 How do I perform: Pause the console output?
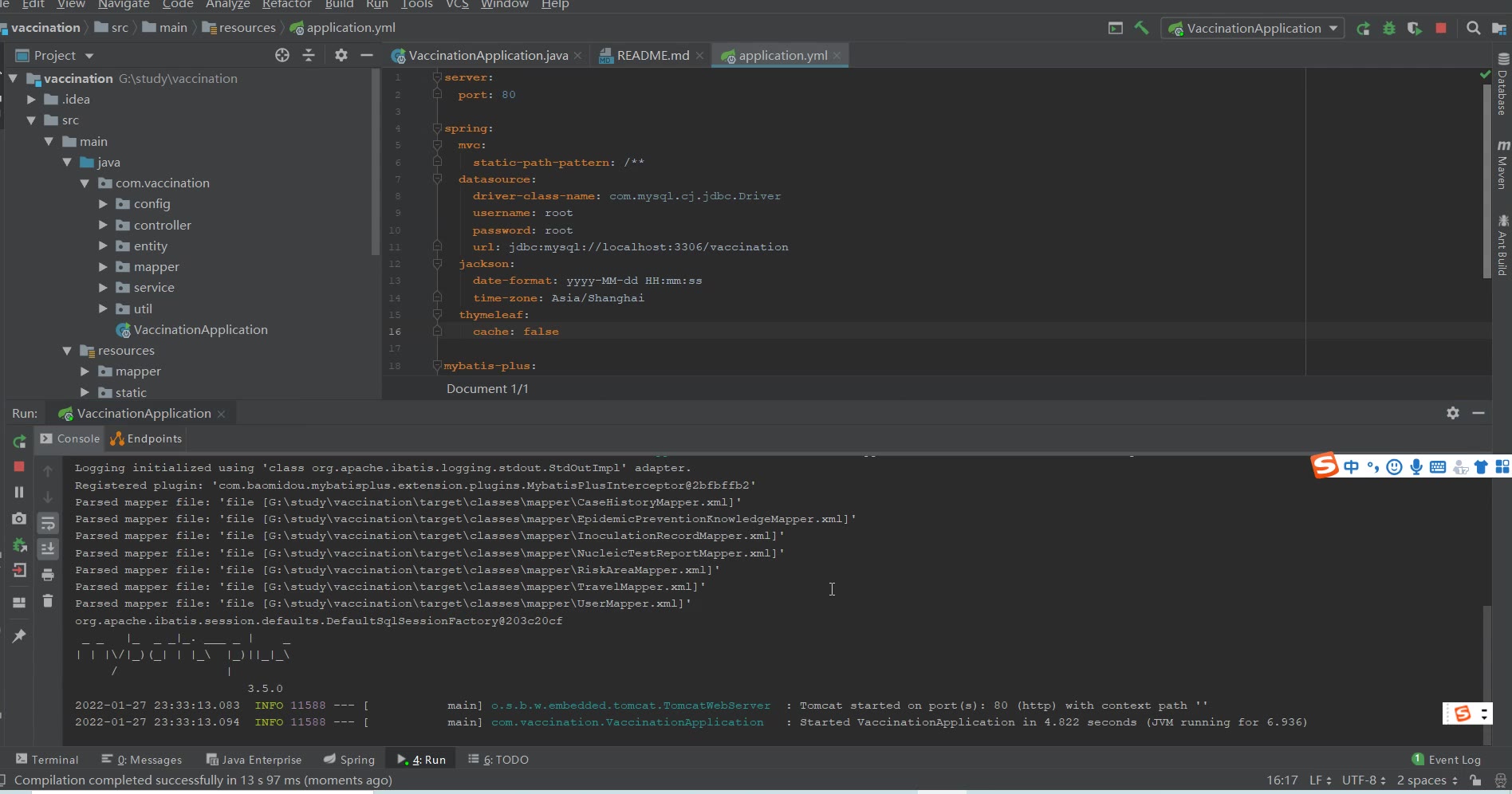click(19, 492)
